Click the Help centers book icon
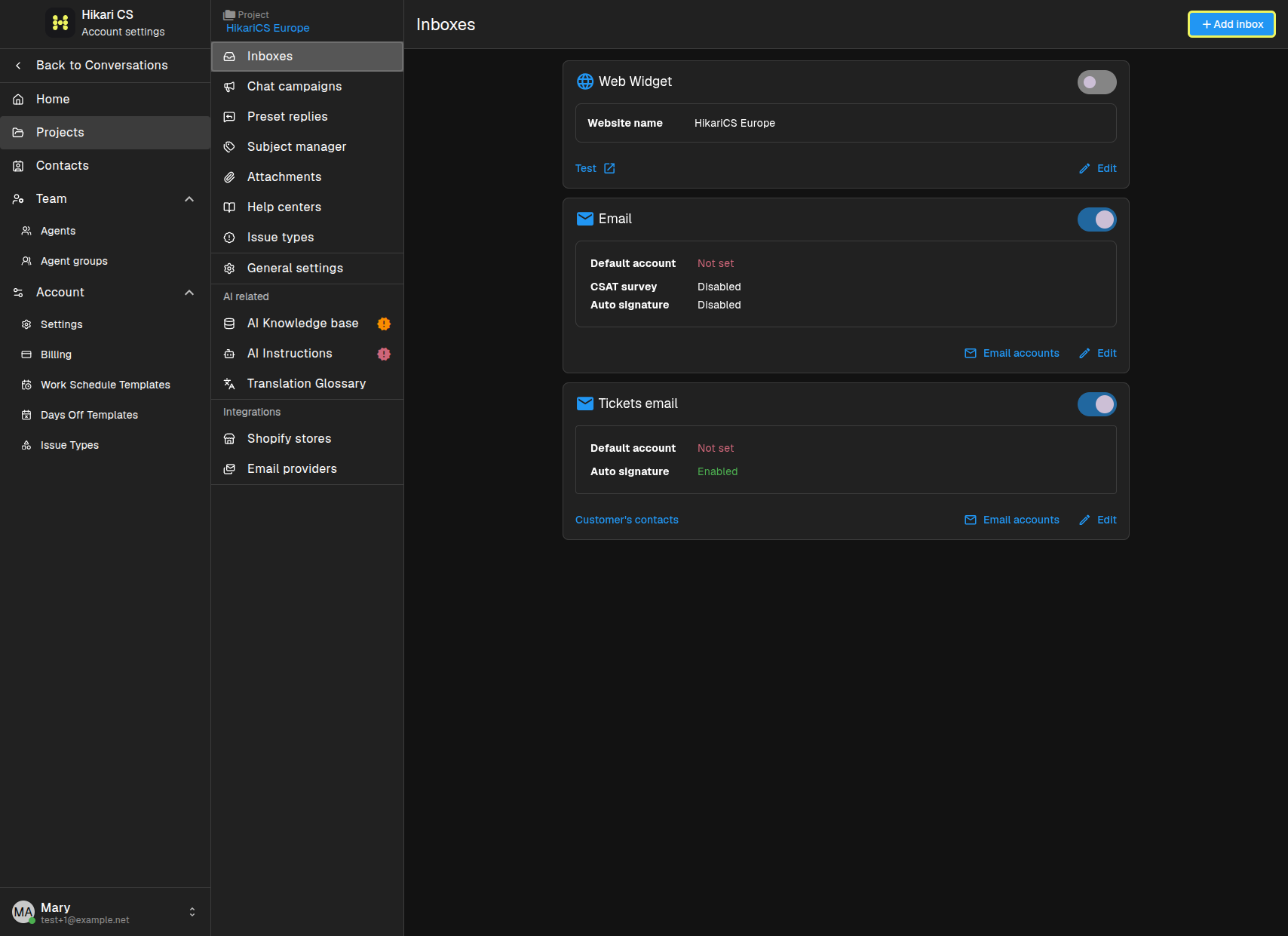 tap(229, 207)
